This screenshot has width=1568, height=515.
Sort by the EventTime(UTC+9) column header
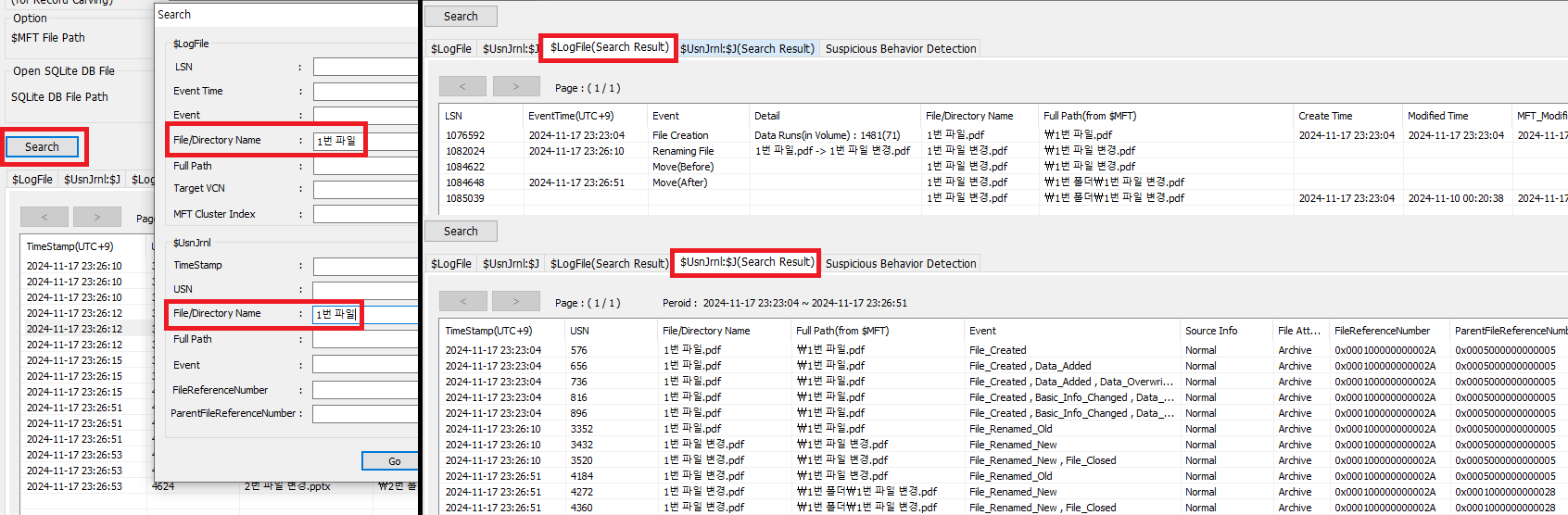[x=571, y=116]
